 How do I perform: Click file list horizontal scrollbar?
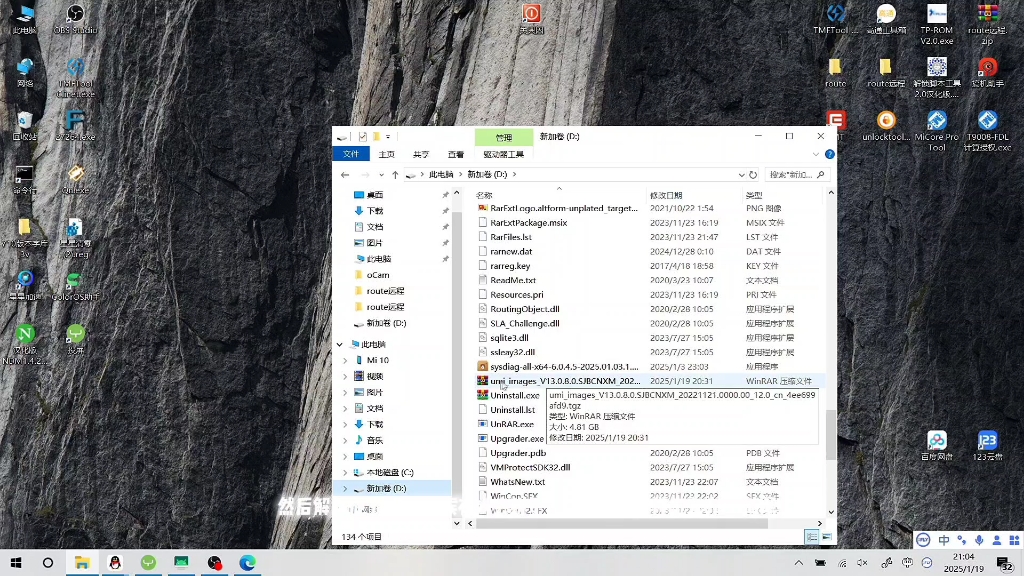click(x=622, y=523)
